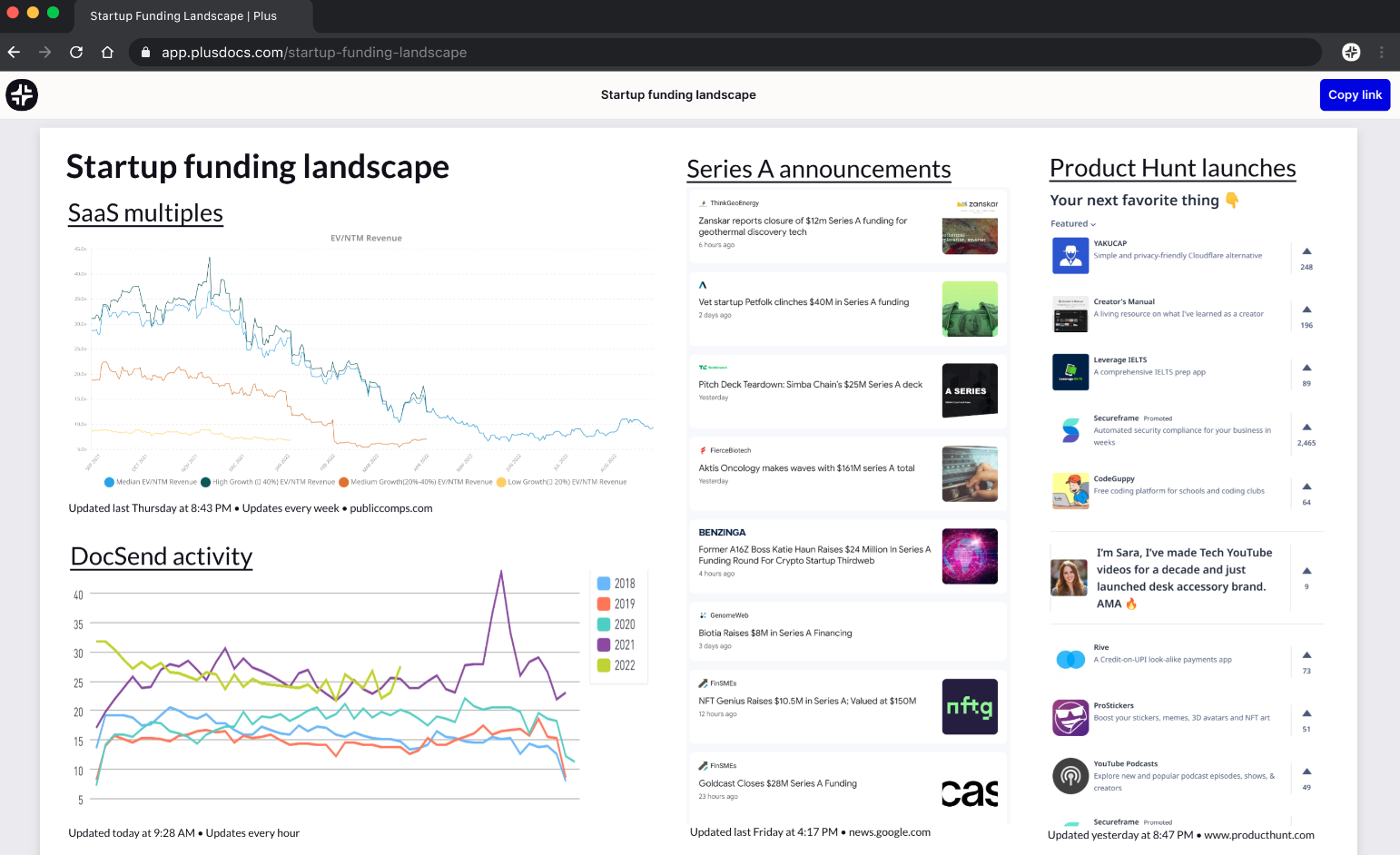Click the Secureframe S logo
Image resolution: width=1400 pixels, height=855 pixels.
[x=1070, y=430]
